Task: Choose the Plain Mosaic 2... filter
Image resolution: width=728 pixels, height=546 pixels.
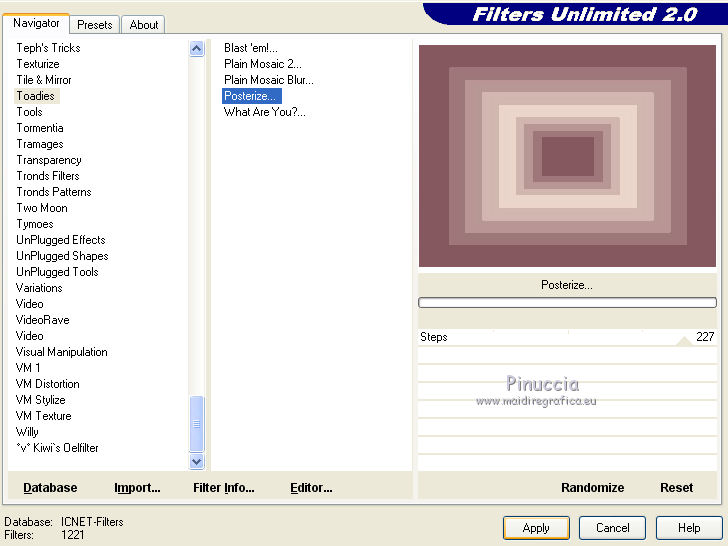Action: click(263, 64)
